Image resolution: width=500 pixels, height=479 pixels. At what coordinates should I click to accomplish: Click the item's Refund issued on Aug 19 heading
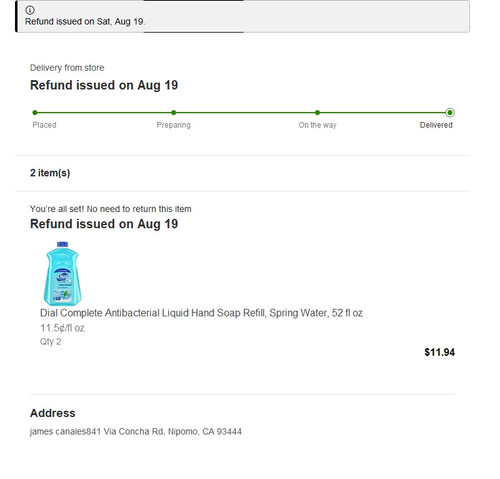(104, 224)
